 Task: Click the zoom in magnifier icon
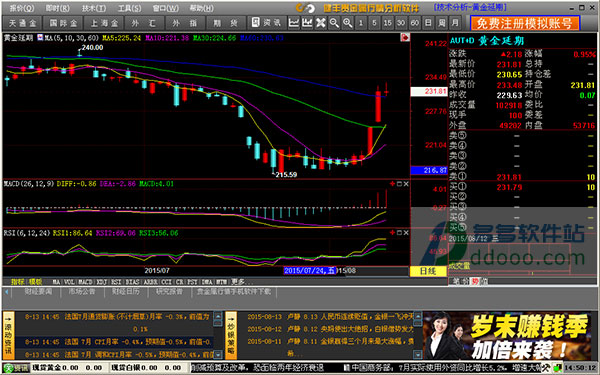tap(347, 23)
